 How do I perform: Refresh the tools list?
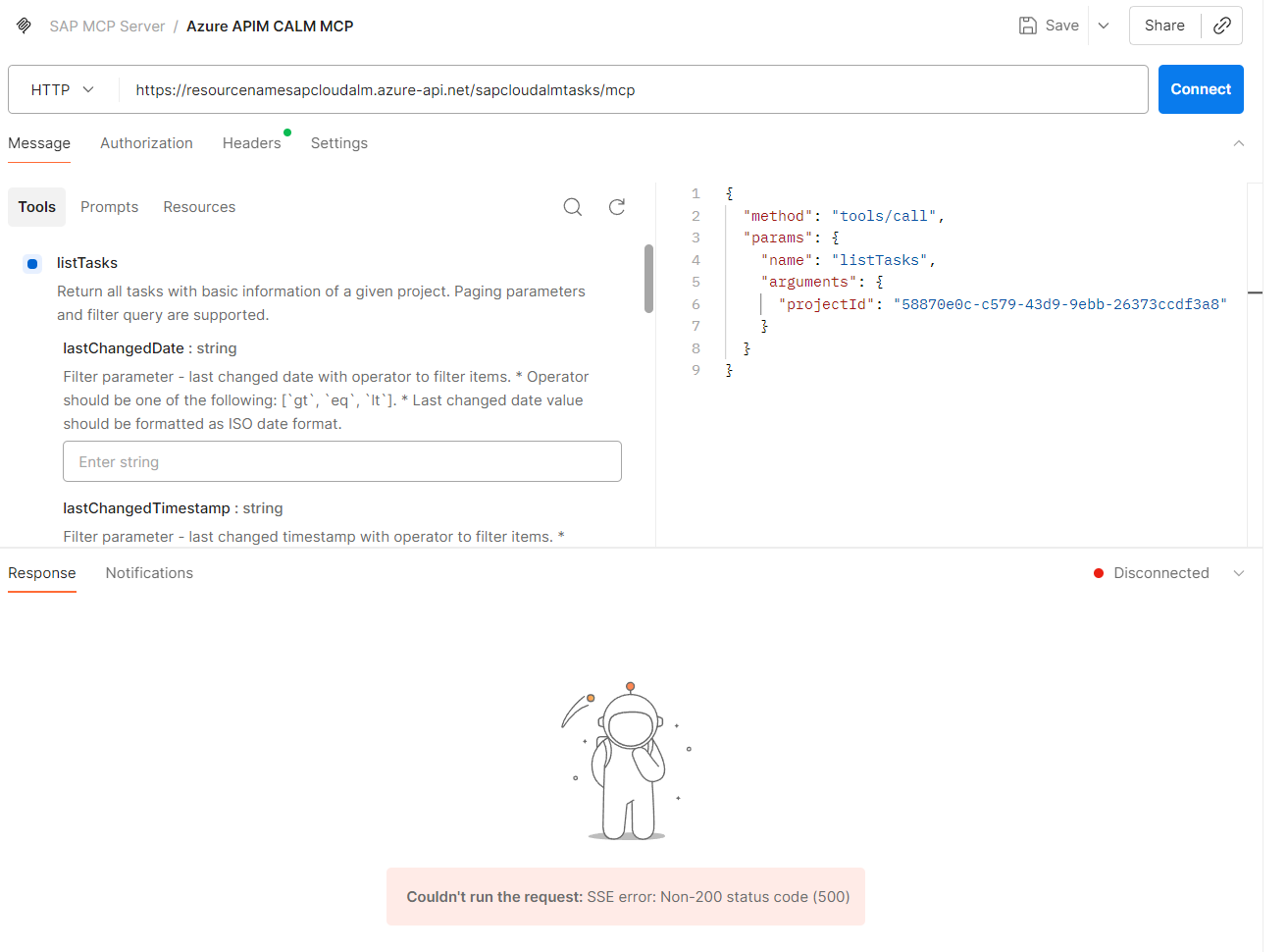point(617,206)
